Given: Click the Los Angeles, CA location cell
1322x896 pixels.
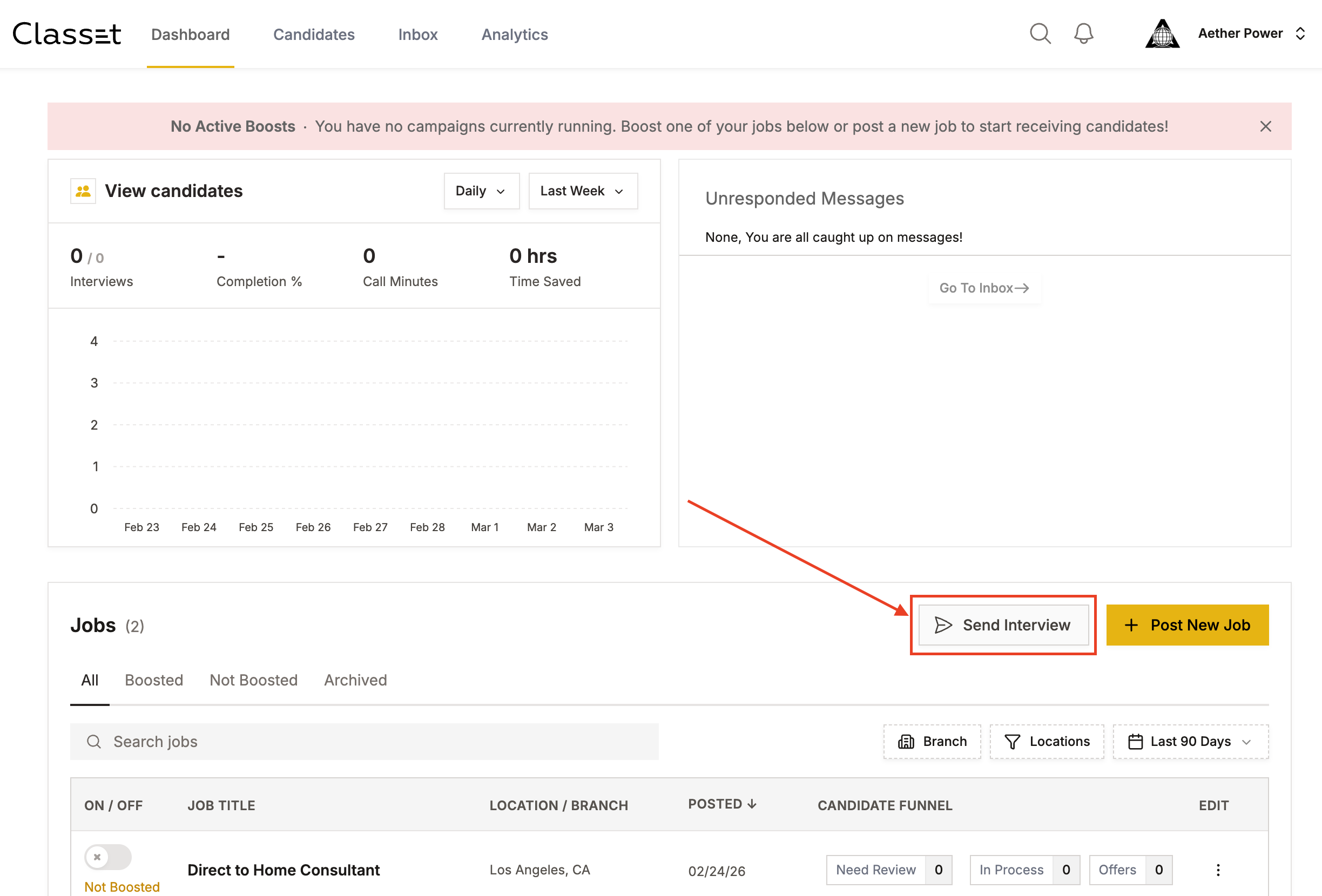Looking at the screenshot, I should (540, 870).
